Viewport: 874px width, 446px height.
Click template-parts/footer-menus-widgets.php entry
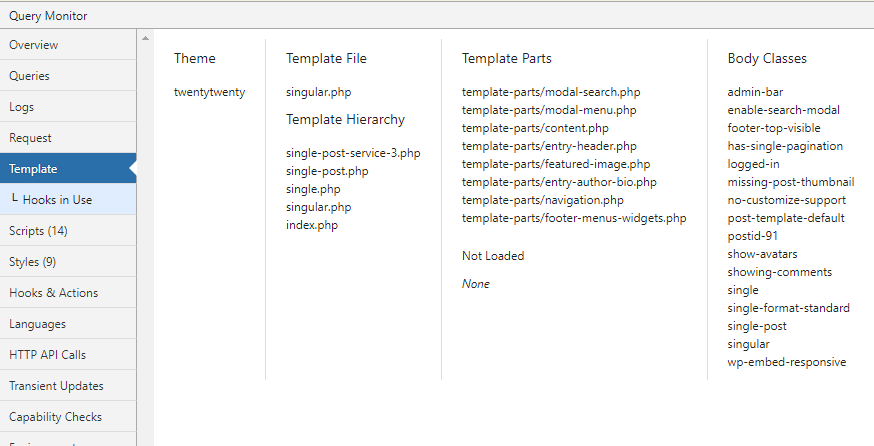[x=574, y=218]
